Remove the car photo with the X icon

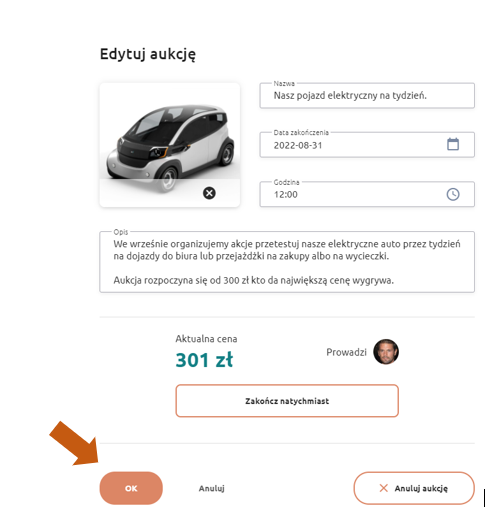coord(209,193)
